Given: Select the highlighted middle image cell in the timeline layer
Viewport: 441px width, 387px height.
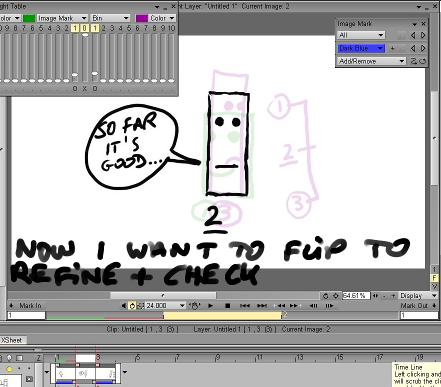Looking at the screenshot, I should 86,373.
